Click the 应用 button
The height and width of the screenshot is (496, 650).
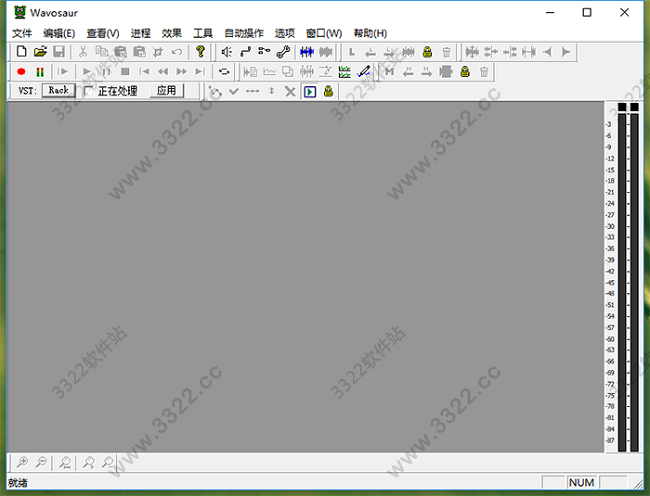click(166, 90)
